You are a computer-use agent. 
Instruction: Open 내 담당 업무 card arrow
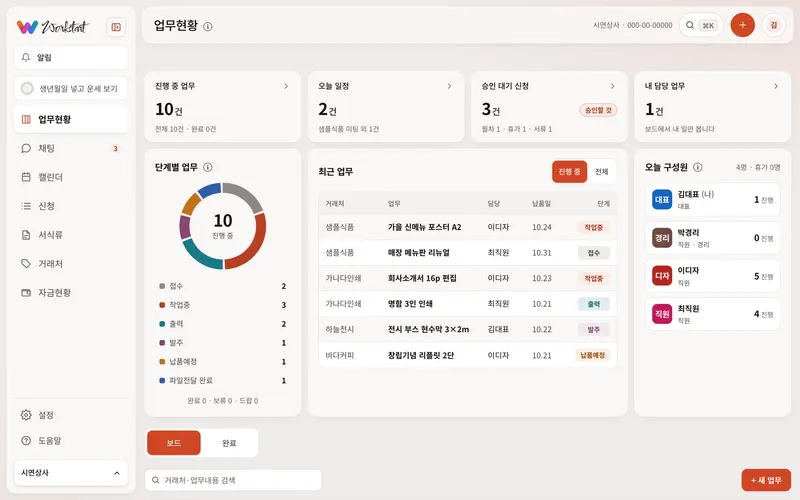(776, 86)
